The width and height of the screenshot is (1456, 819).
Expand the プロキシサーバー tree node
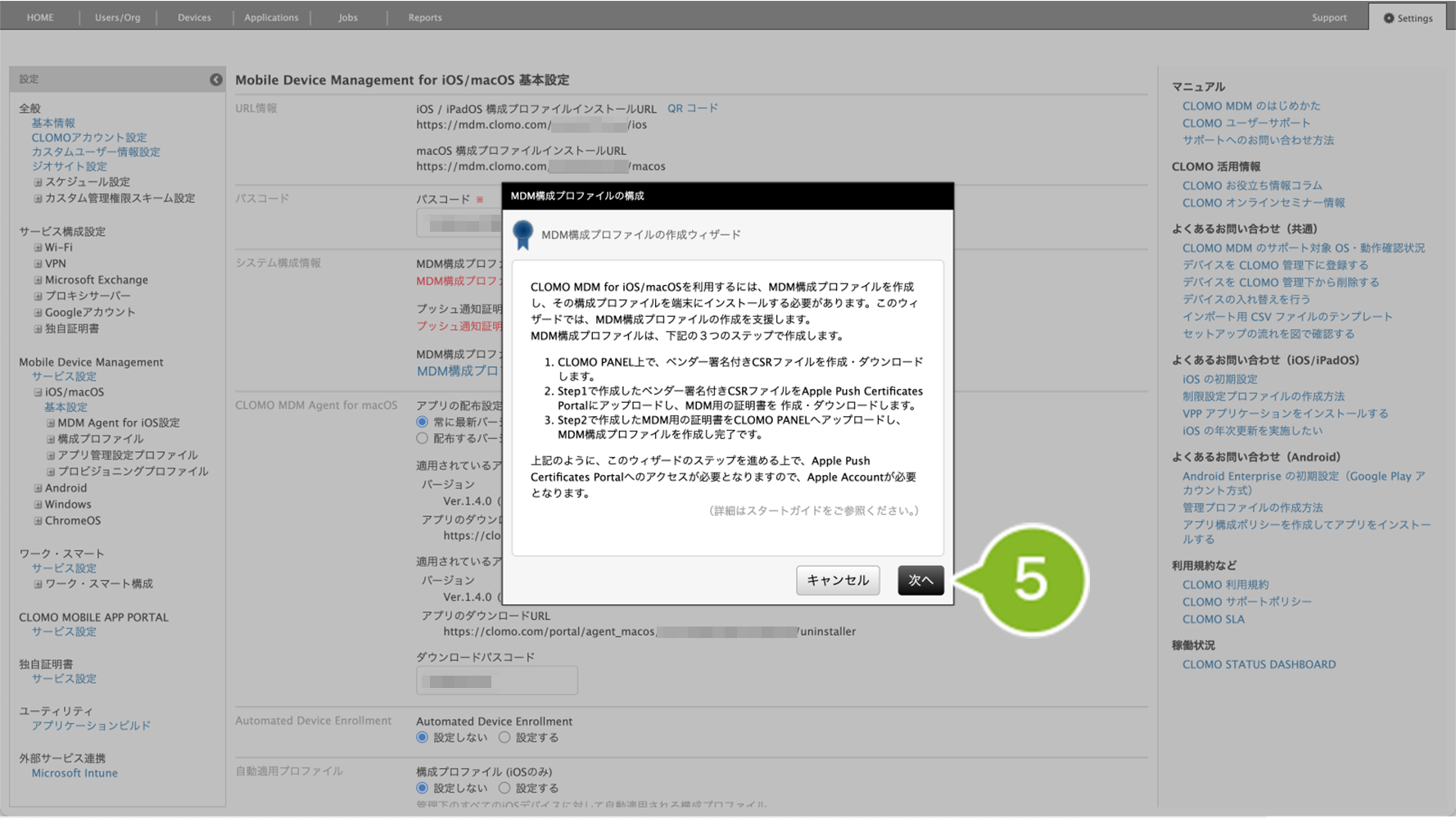tap(38, 296)
